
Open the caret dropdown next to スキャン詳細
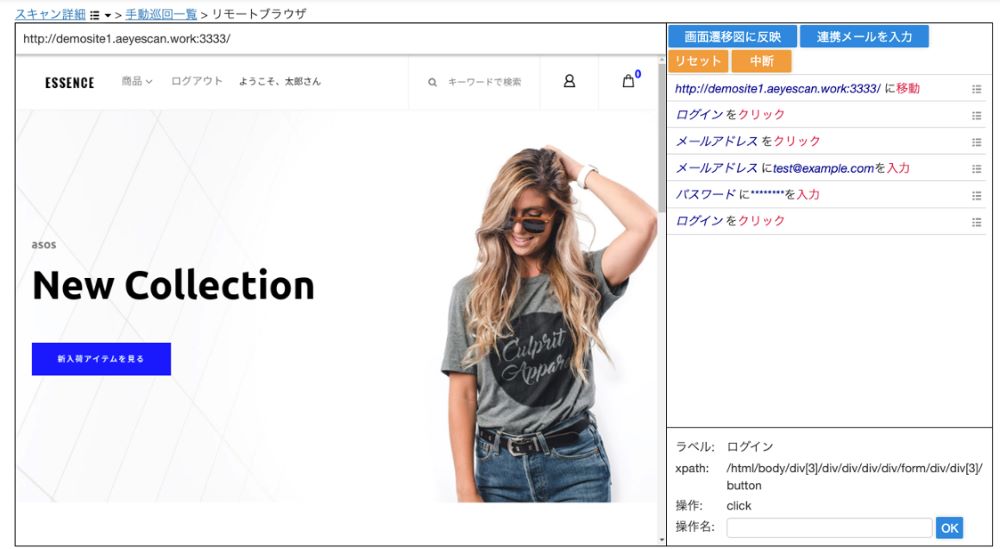click(108, 15)
